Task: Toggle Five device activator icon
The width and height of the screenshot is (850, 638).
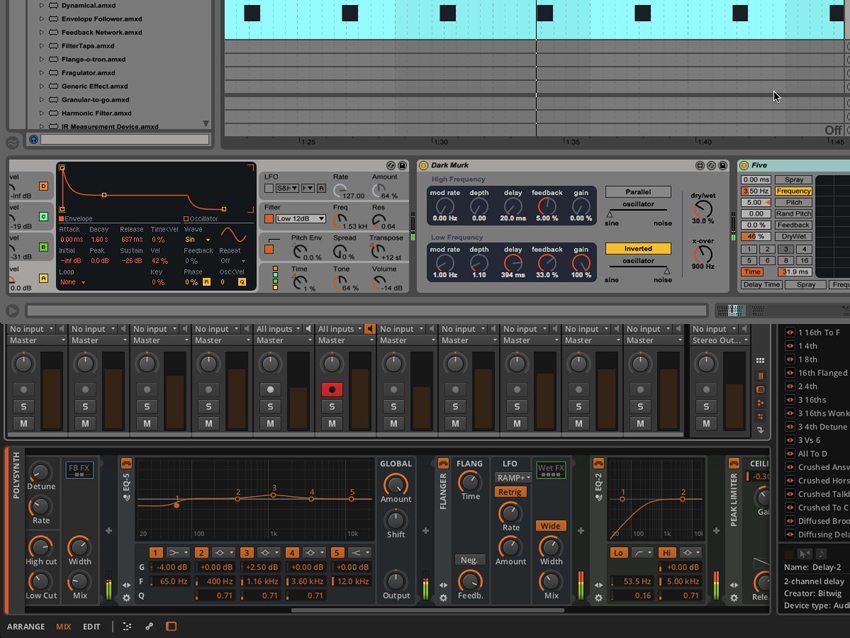Action: [744, 165]
